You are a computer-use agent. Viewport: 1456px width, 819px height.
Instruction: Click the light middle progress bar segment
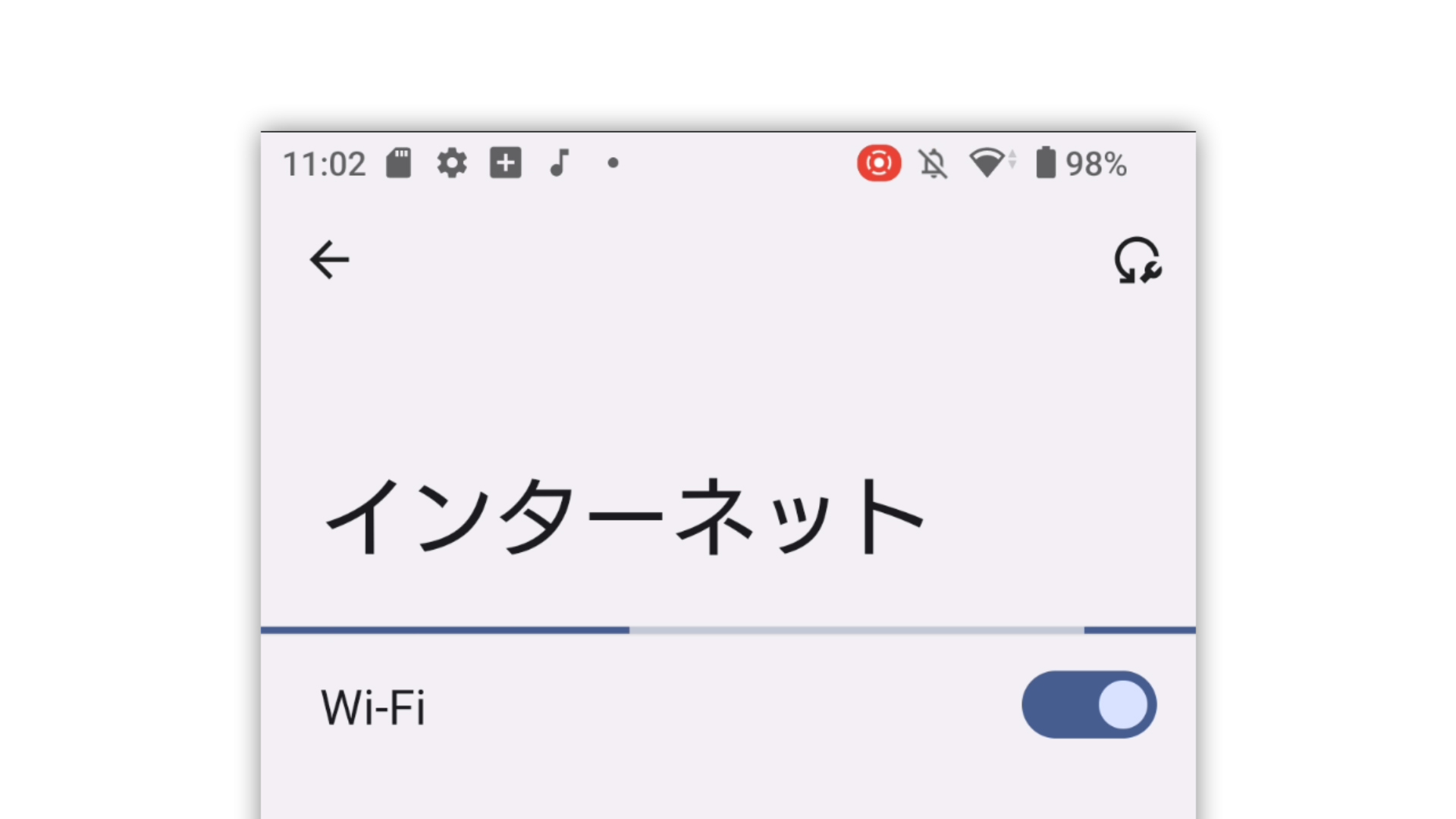[857, 630]
